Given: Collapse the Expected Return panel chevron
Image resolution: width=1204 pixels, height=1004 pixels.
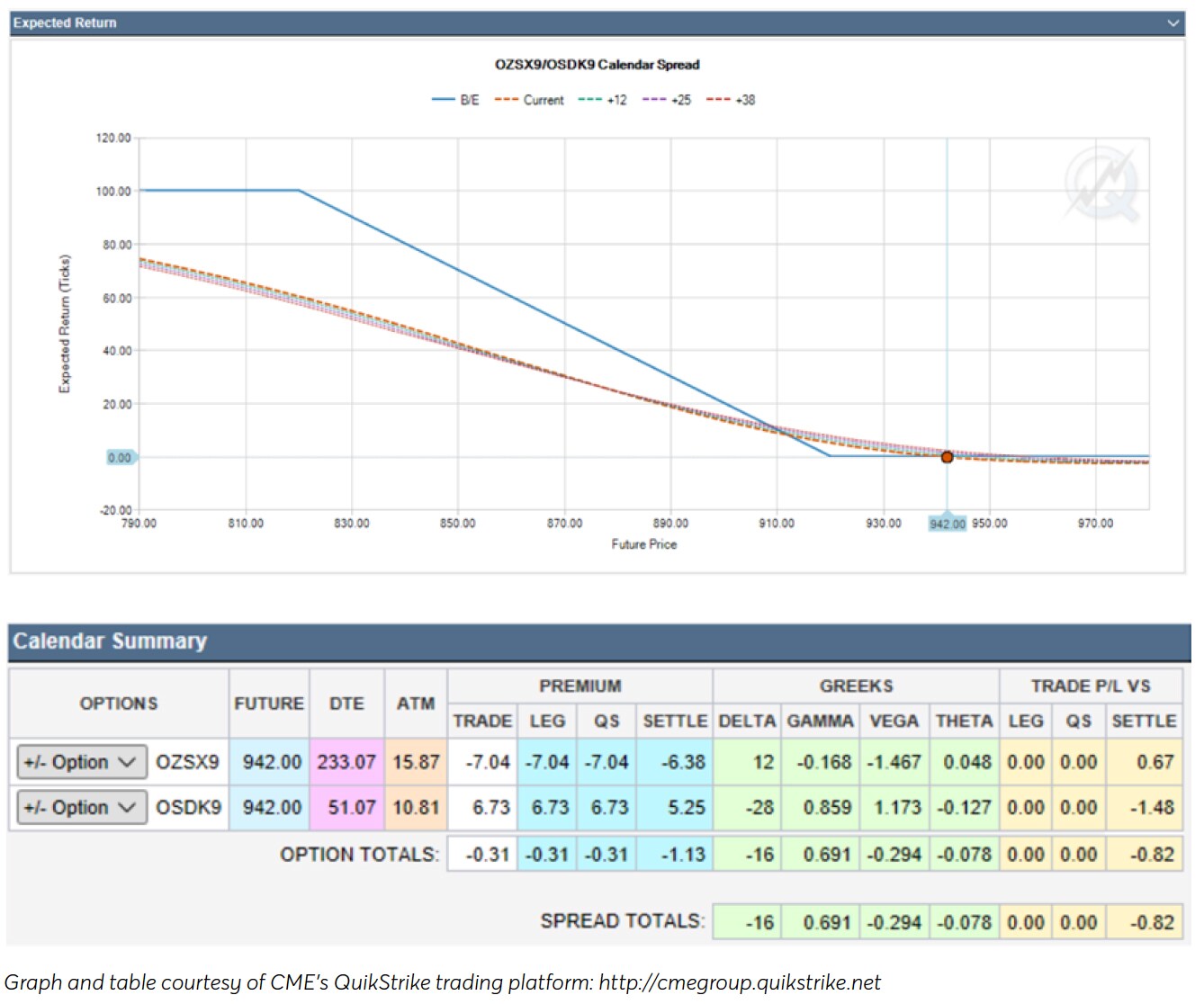Looking at the screenshot, I should 1173,23.
